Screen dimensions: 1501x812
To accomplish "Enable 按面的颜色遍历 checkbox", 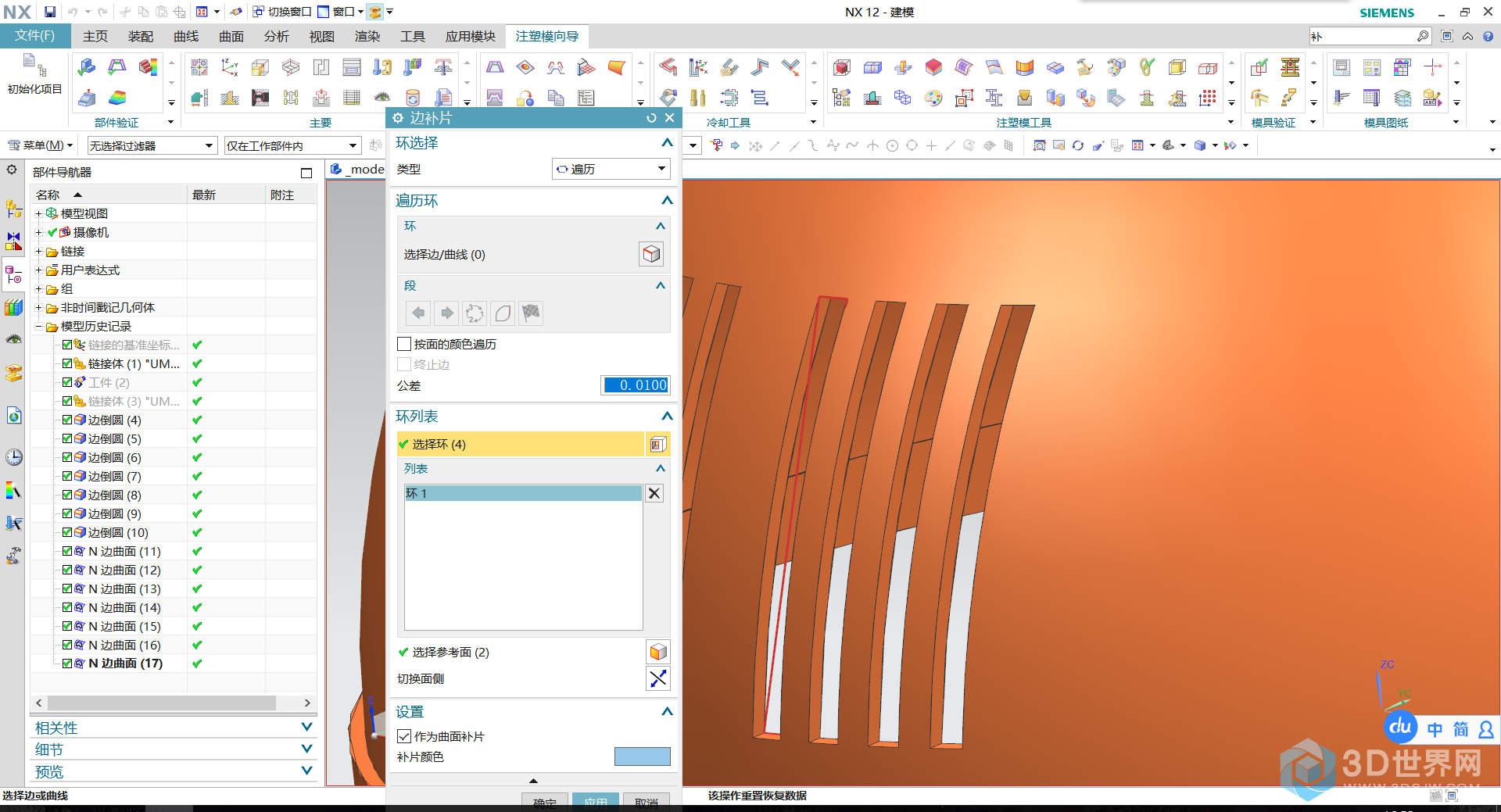I will point(404,344).
